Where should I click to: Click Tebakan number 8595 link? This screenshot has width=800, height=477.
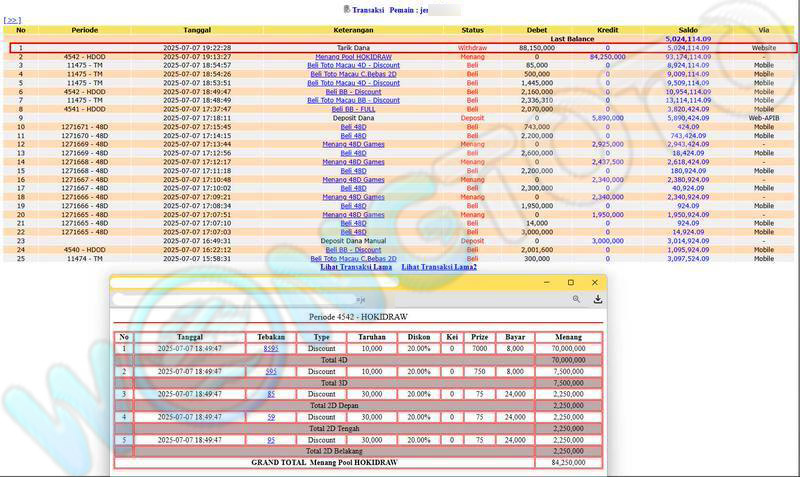point(271,348)
